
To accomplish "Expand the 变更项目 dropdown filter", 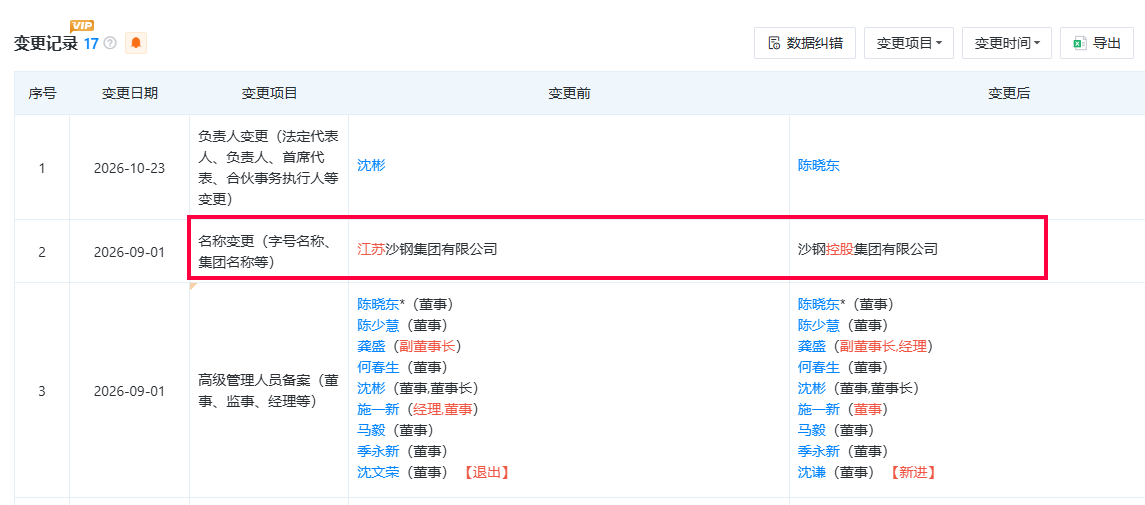I will tap(908, 43).
